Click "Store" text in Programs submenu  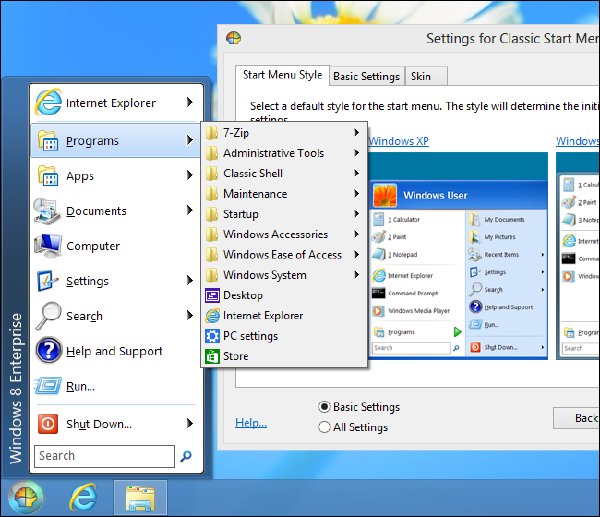(x=236, y=356)
